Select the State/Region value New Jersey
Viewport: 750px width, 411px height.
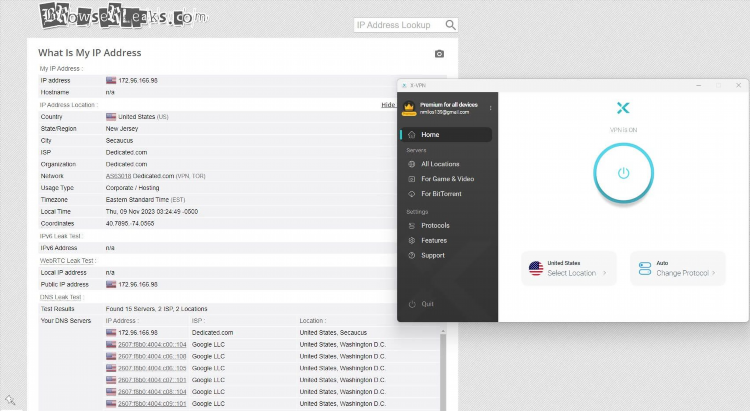pos(122,129)
